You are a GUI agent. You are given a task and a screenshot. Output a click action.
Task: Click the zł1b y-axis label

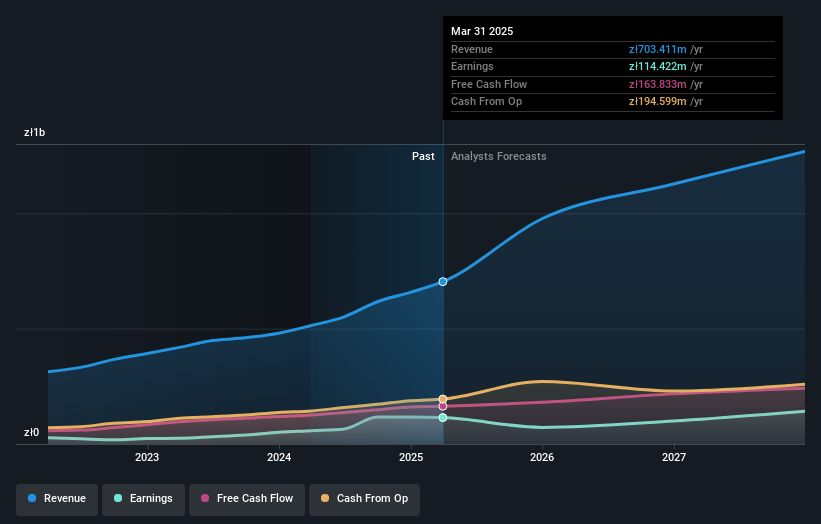(35, 132)
